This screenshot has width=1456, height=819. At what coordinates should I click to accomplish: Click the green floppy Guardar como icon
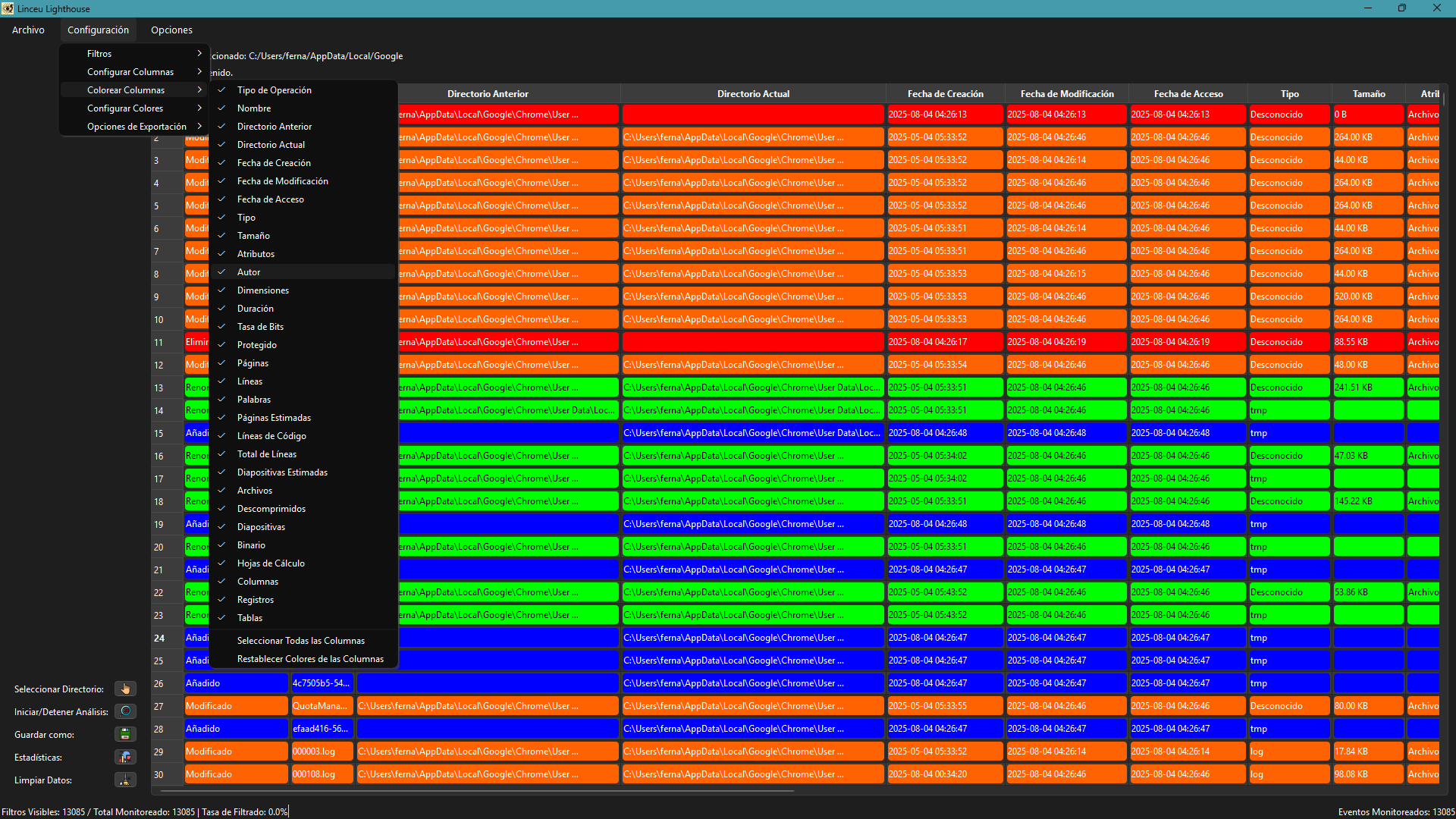(x=125, y=734)
